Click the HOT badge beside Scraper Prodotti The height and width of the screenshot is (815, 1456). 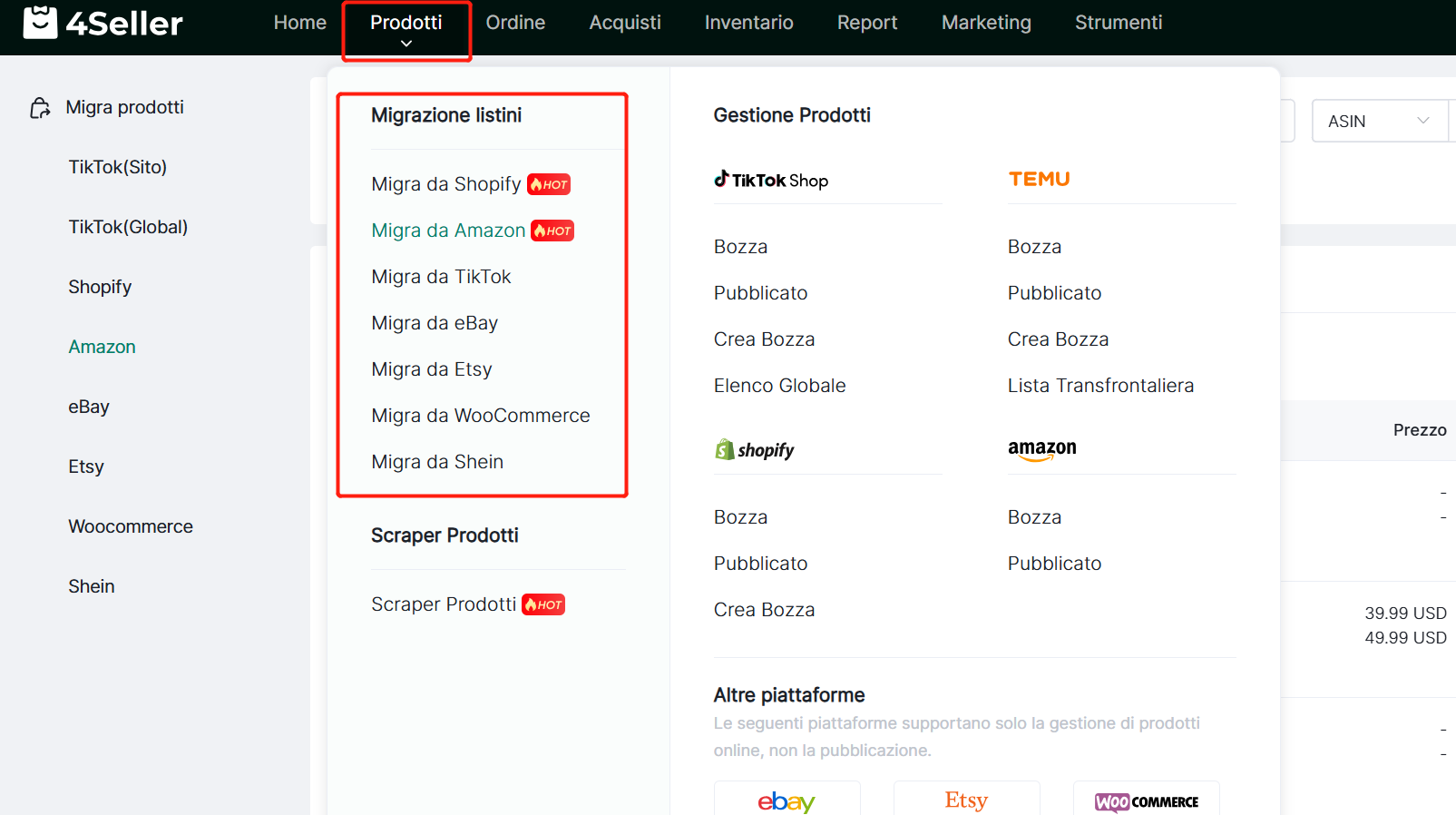[543, 604]
